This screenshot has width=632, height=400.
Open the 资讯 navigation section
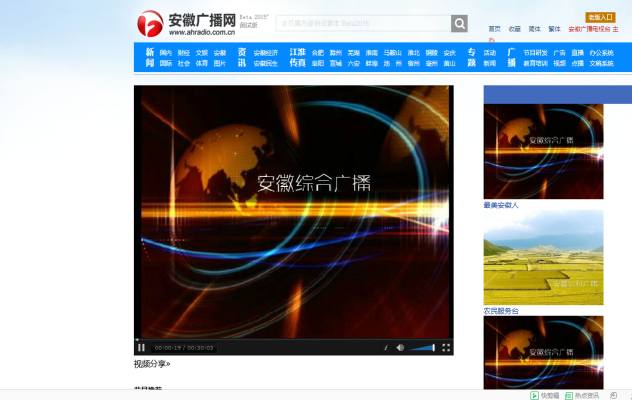(x=241, y=57)
